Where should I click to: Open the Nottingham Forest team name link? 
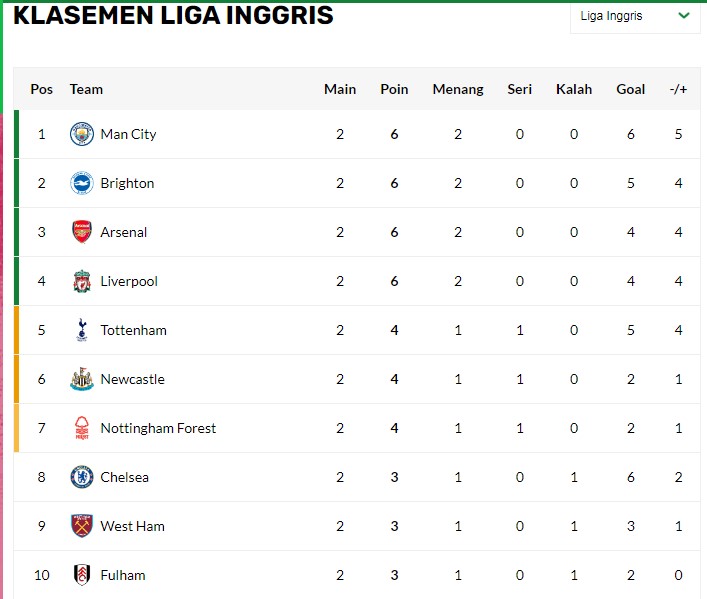point(158,428)
